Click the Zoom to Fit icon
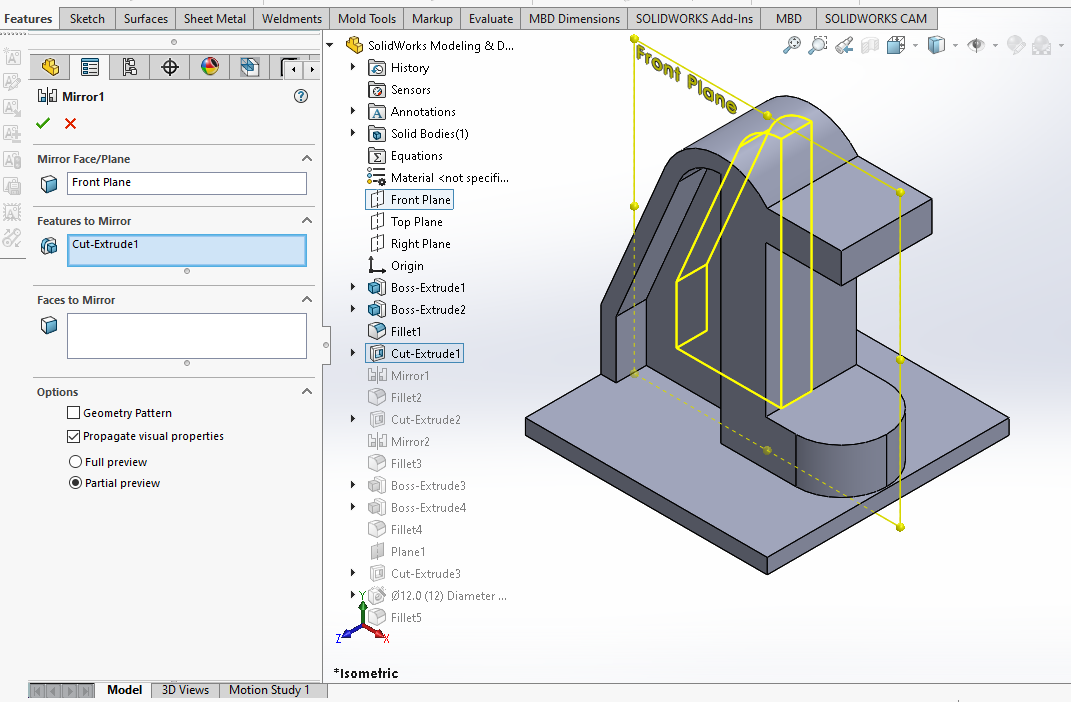Viewport: 1071px width, 702px height. (792, 45)
